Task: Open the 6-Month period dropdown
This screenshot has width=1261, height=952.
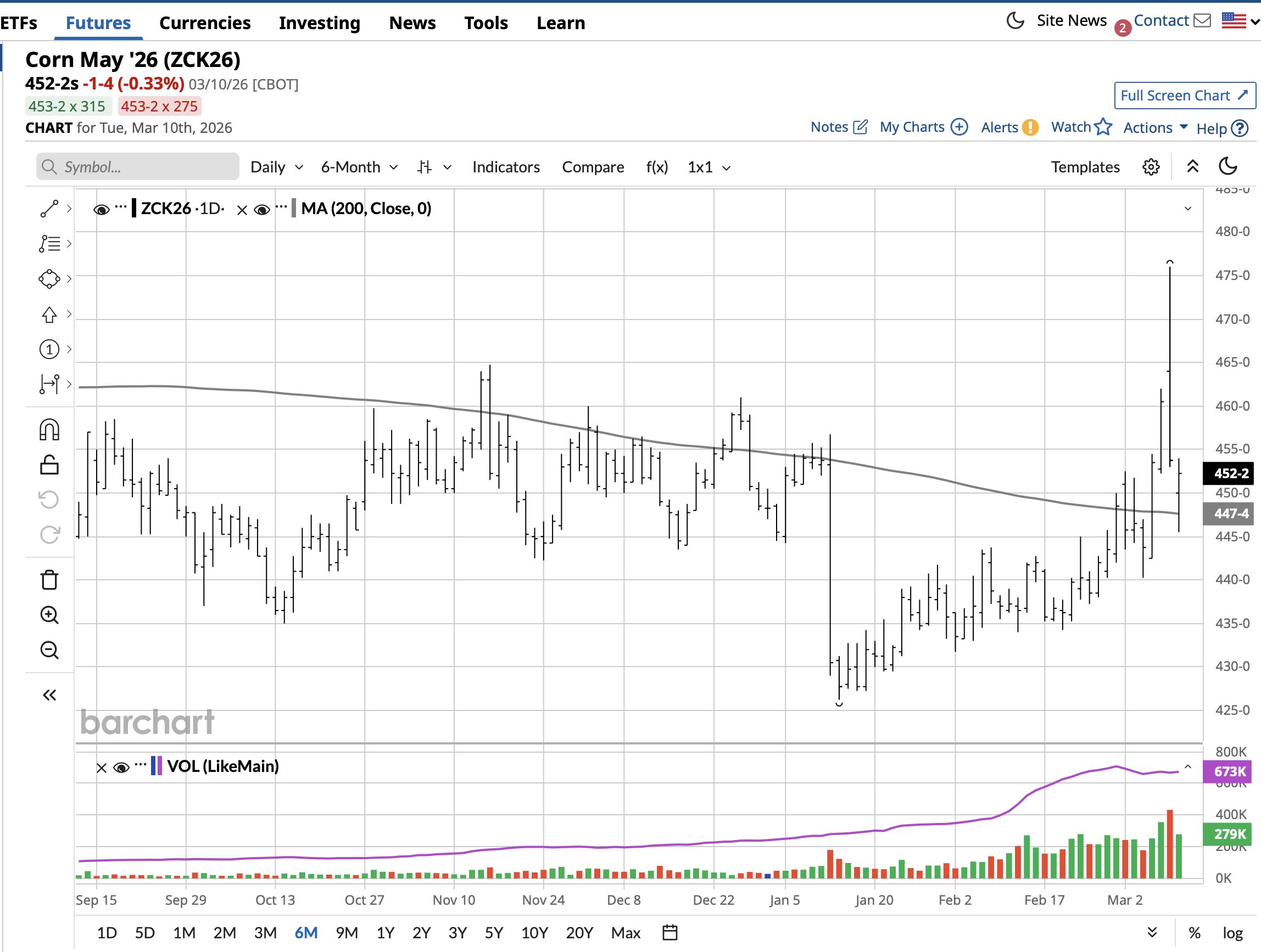Action: coord(359,167)
